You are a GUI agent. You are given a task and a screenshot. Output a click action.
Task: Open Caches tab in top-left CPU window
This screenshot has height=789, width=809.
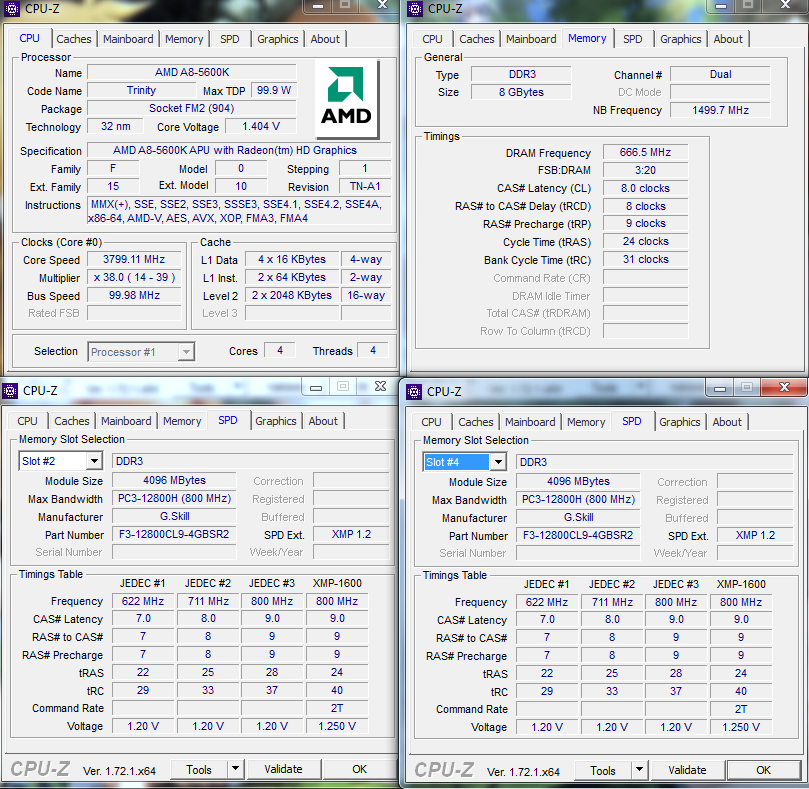74,39
